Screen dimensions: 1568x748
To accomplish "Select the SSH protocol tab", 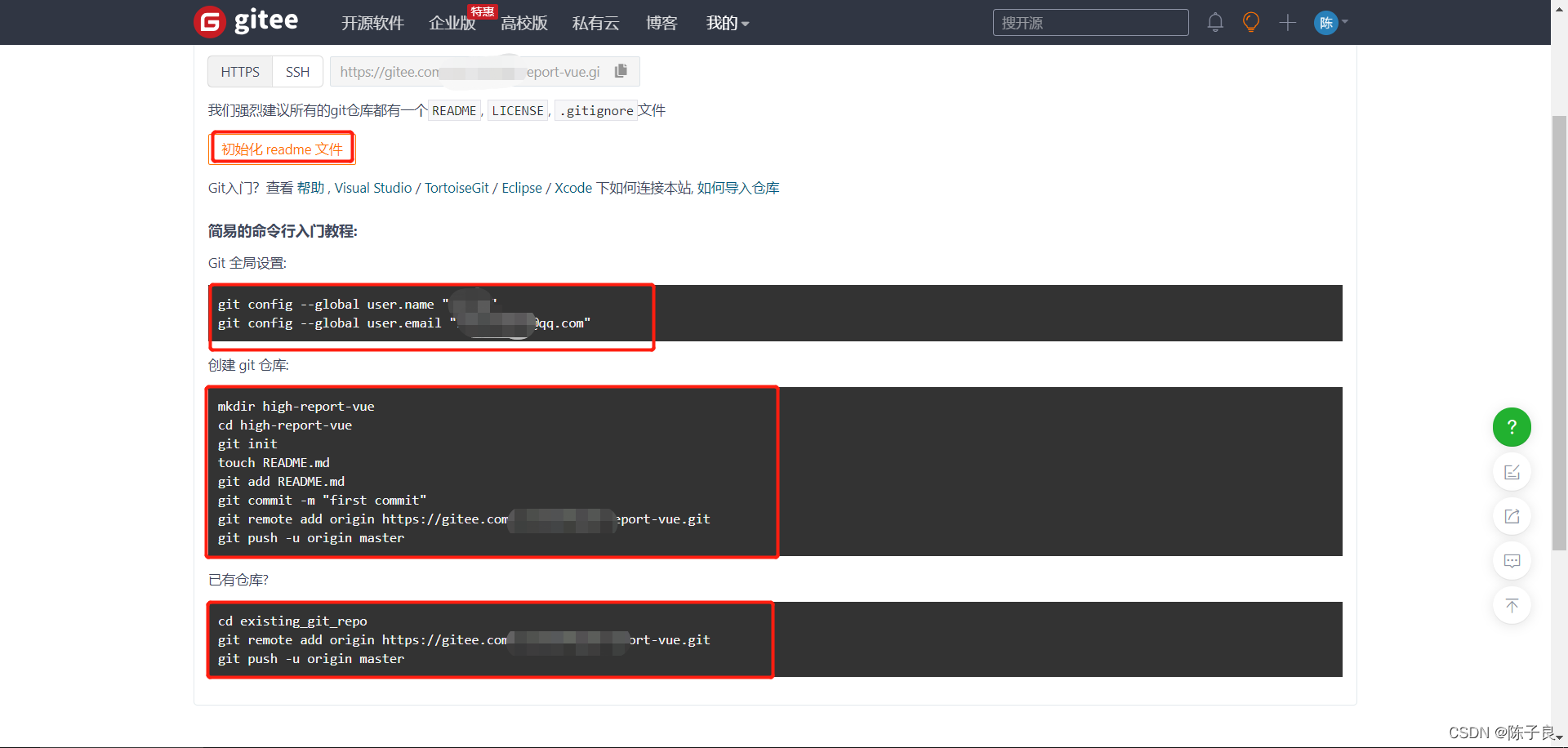I will pos(297,72).
